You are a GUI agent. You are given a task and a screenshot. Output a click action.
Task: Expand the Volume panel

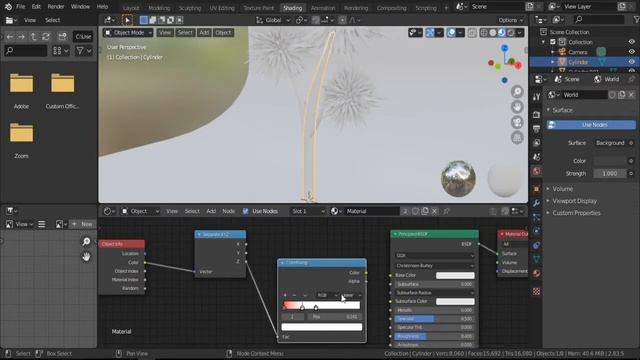pos(562,189)
